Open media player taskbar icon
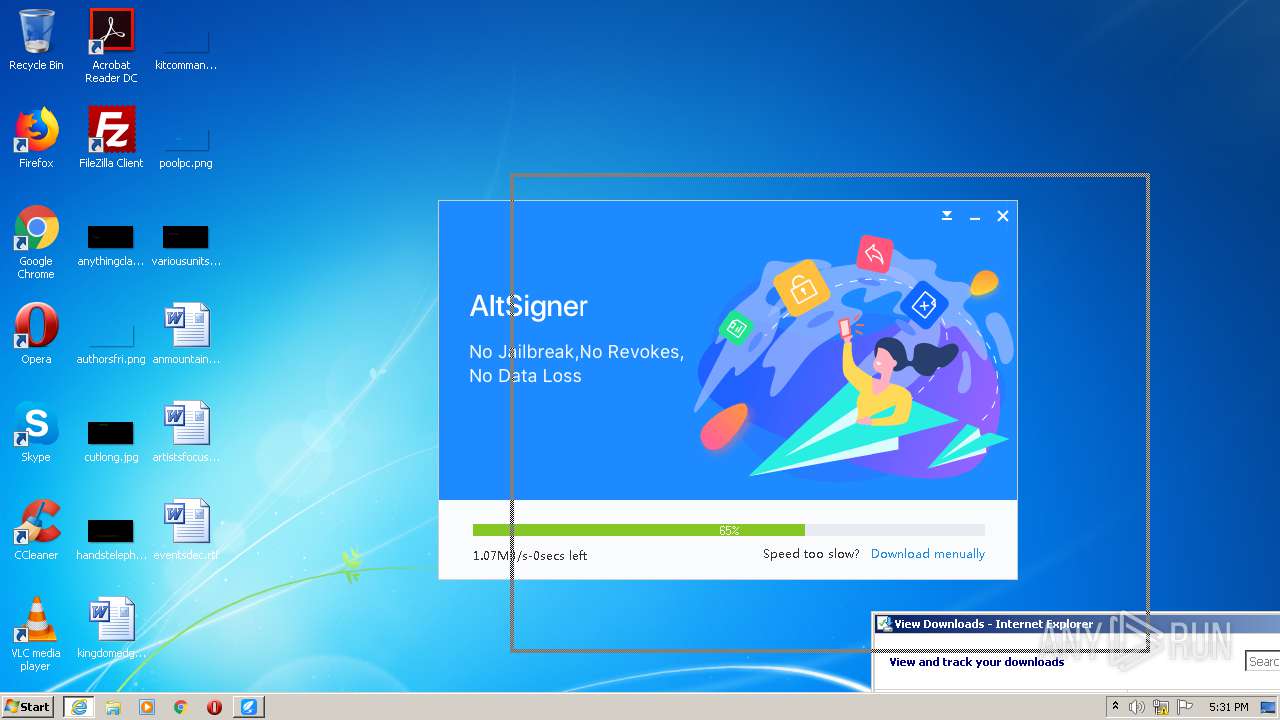 click(x=147, y=707)
